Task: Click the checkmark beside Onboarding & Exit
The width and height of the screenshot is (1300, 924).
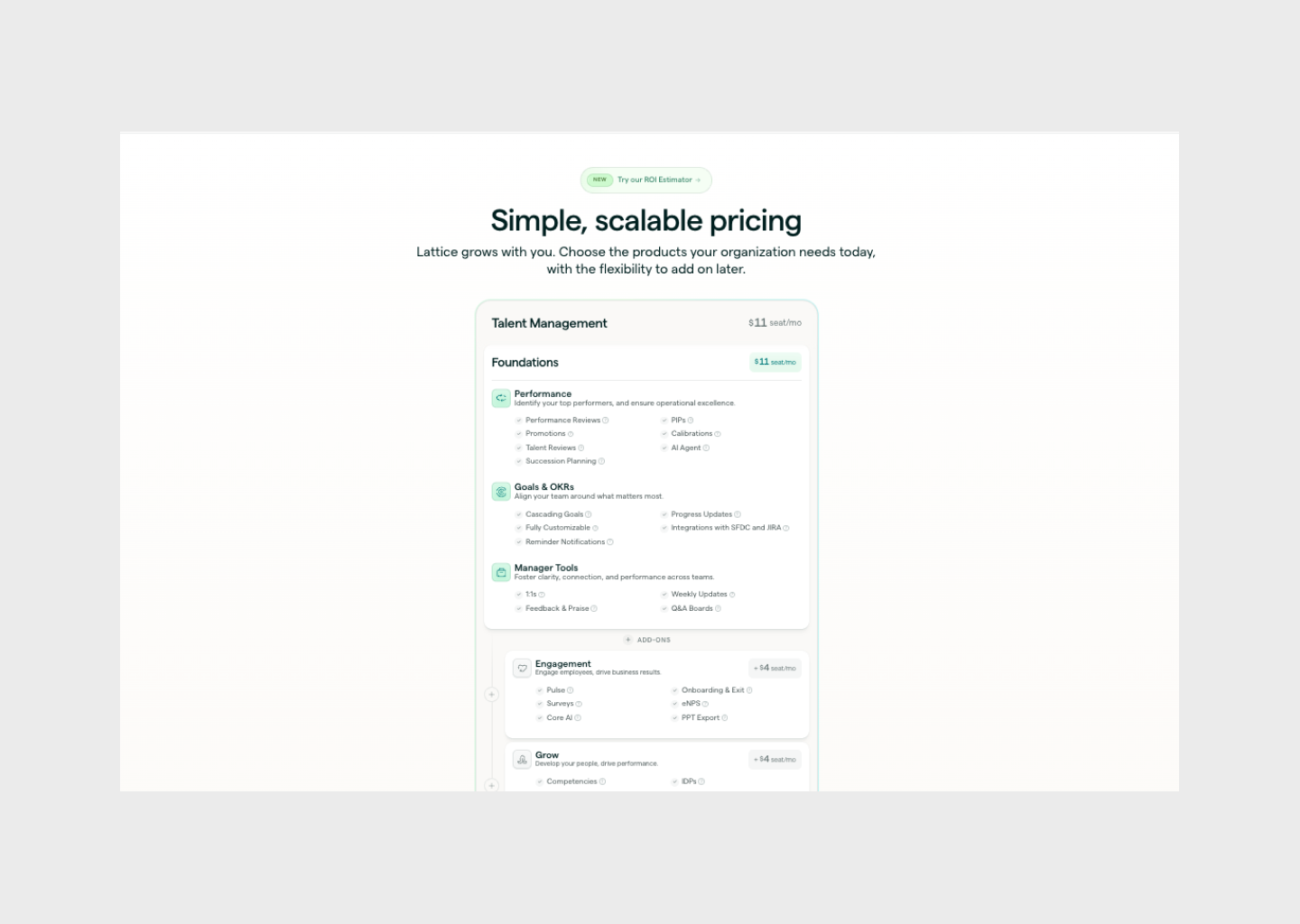Action: click(x=674, y=690)
